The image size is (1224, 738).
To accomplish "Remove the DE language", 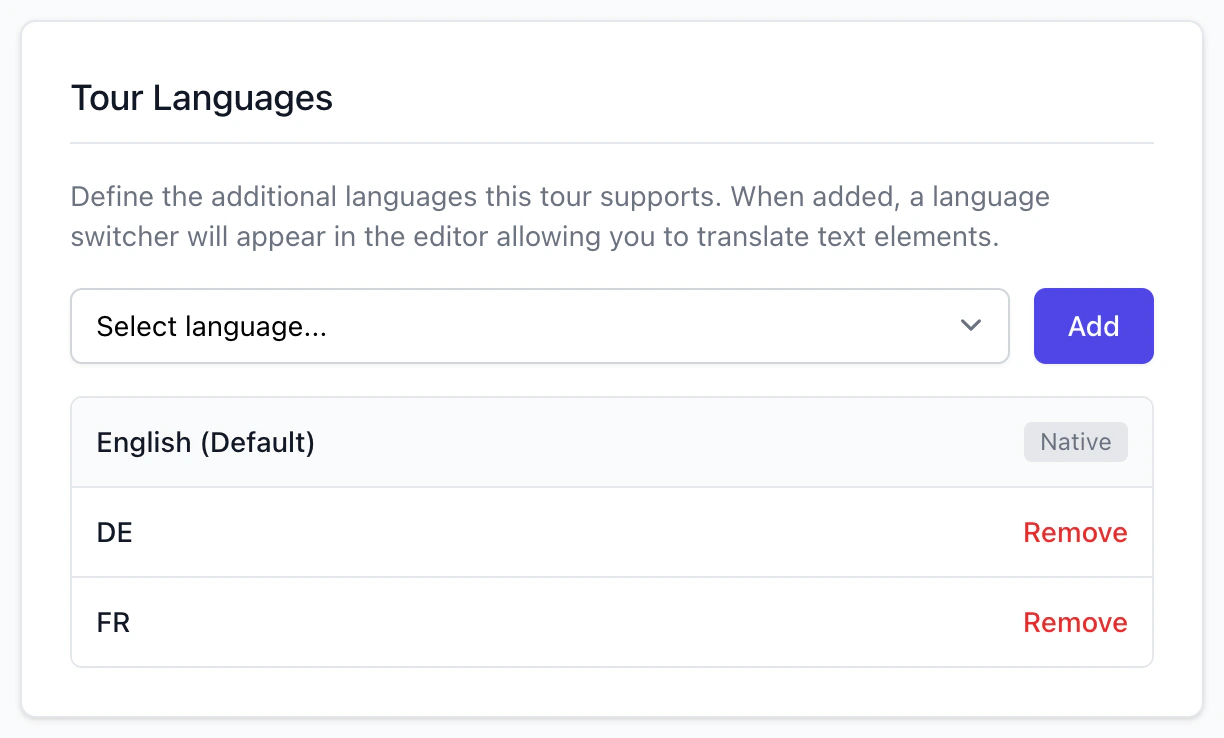I will (1075, 533).
